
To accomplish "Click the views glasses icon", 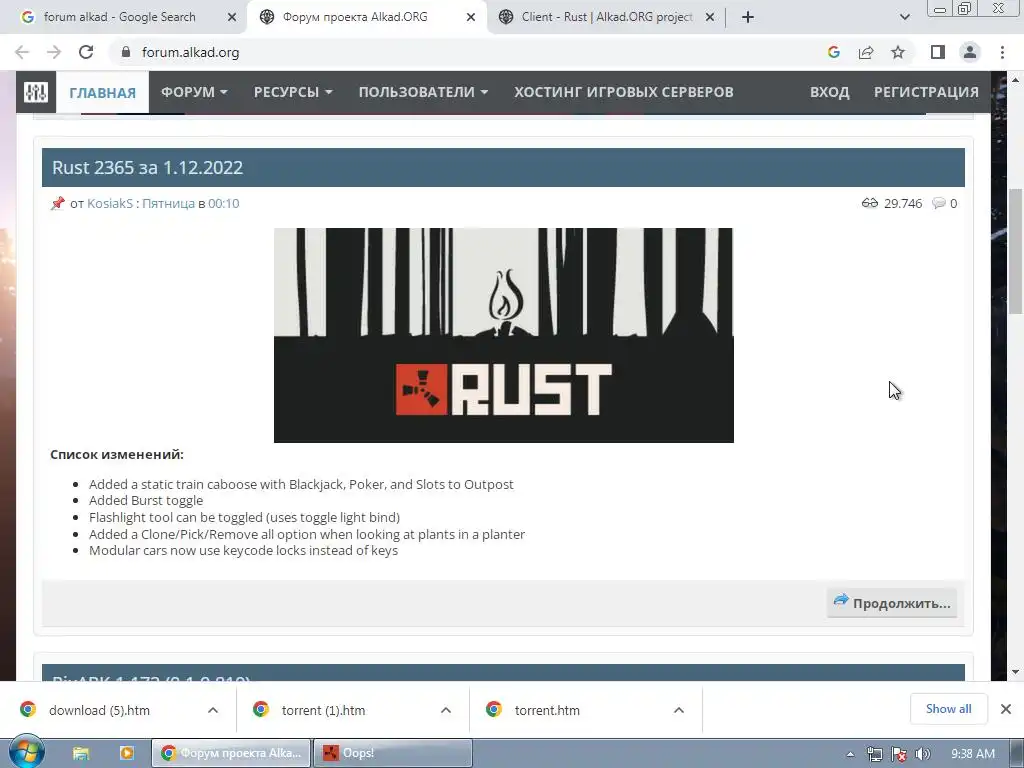I will [869, 203].
